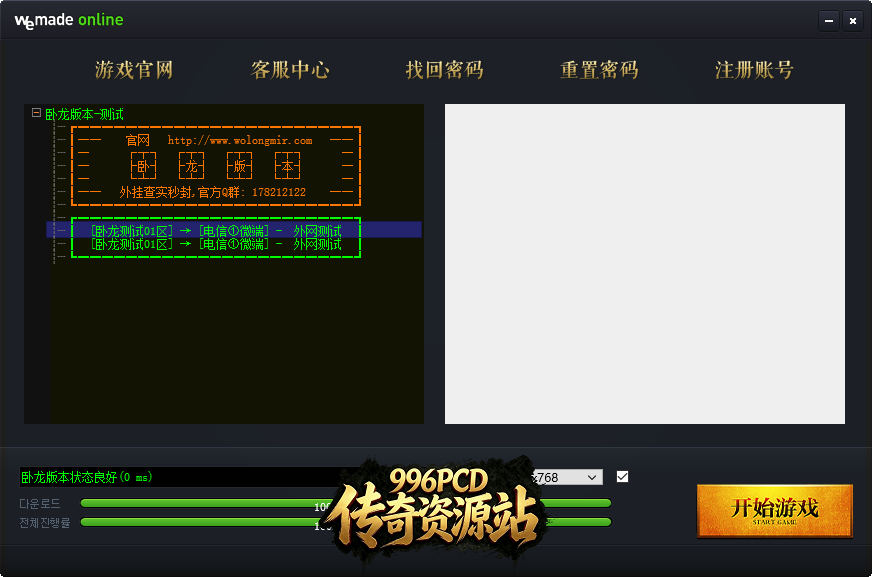
Task: Click the 注册账号 account registration tab
Action: coord(754,70)
